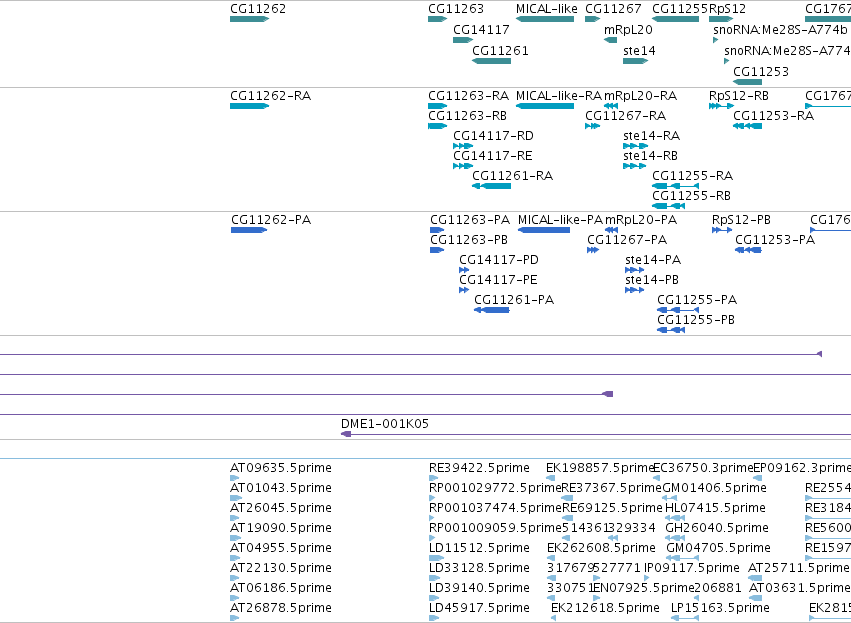Screen dimensions: 851x623
Task: Click the CG11267 gene label
Action: click(613, 9)
